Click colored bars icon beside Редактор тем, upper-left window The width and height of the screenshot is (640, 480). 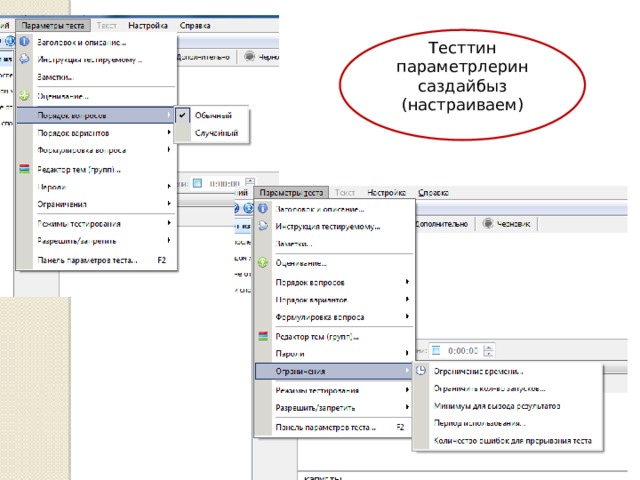pyautogui.click(x=24, y=169)
